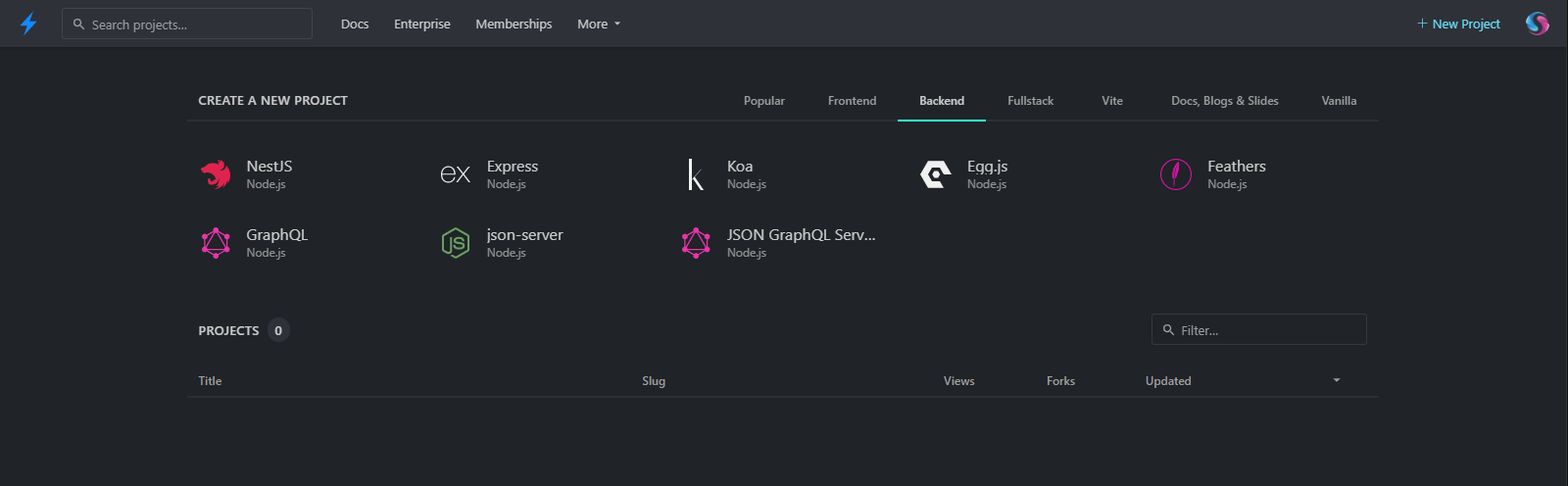Screen dimensions: 1568x486
Task: Sort projects by Slug column
Action: tap(654, 381)
